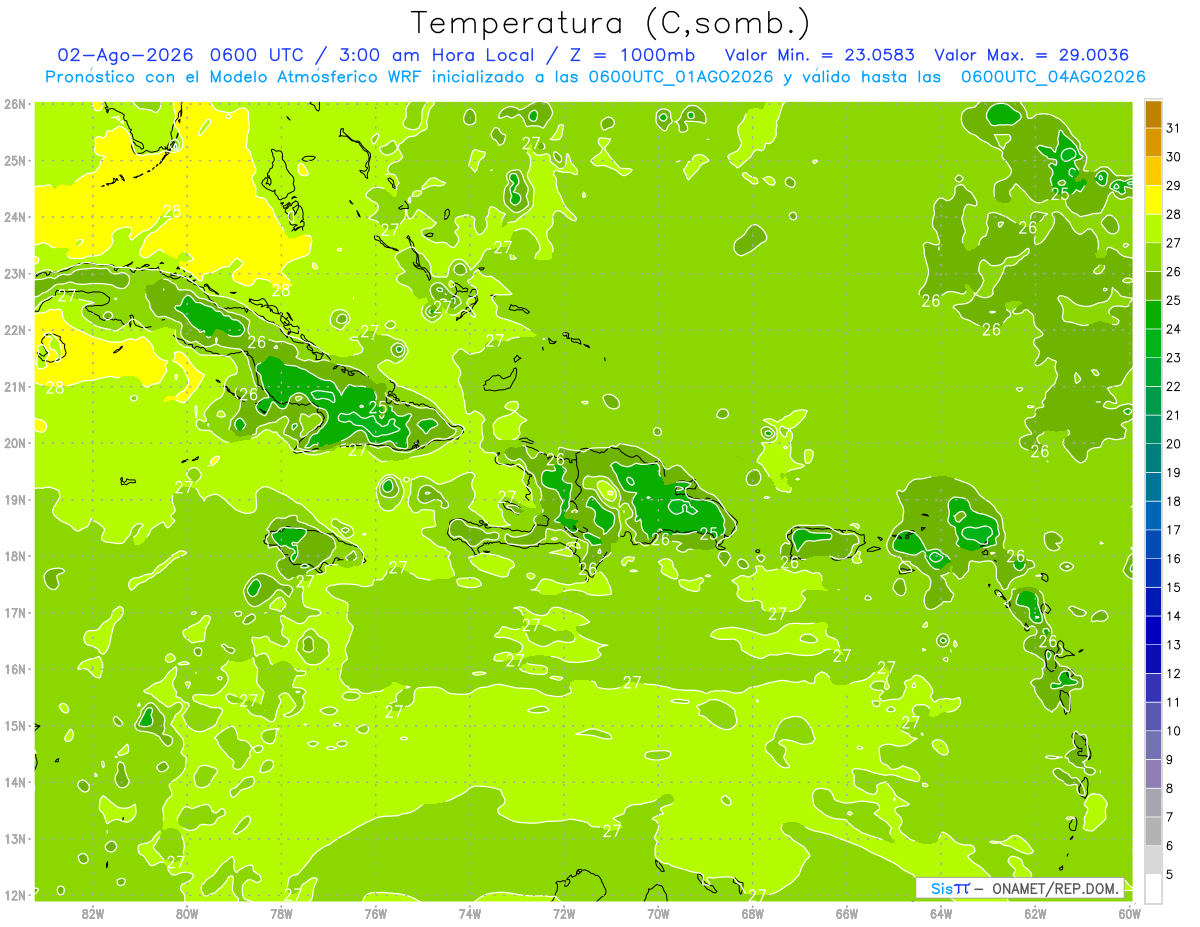
Task: Click the "74W" longitude axis label
Action: (x=470, y=913)
